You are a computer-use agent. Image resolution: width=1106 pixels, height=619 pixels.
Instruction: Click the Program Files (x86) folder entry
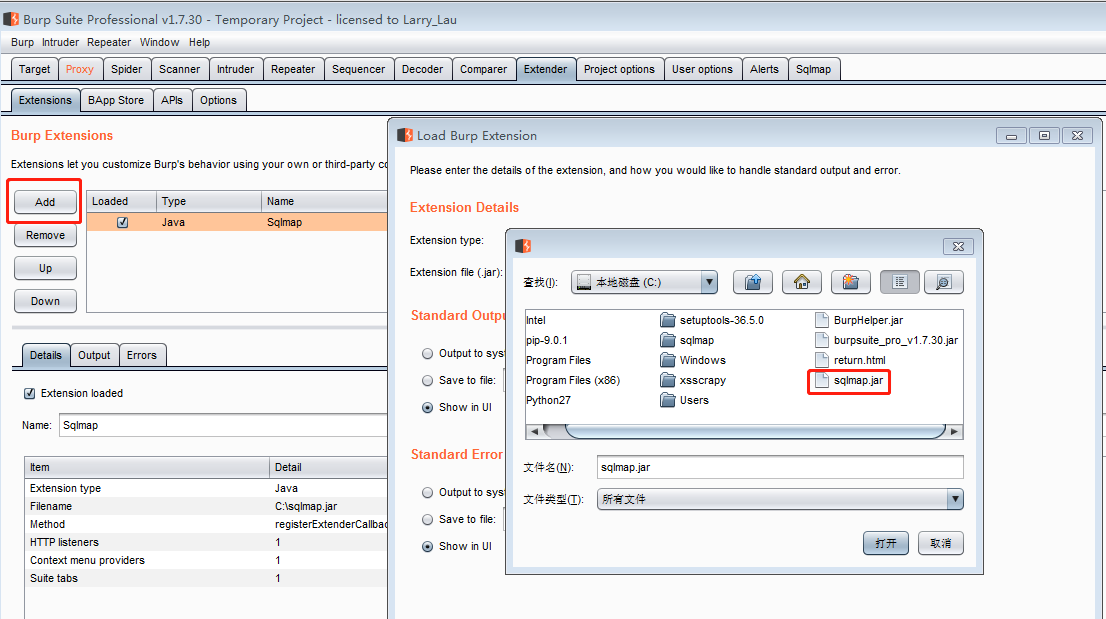pyautogui.click(x=573, y=380)
